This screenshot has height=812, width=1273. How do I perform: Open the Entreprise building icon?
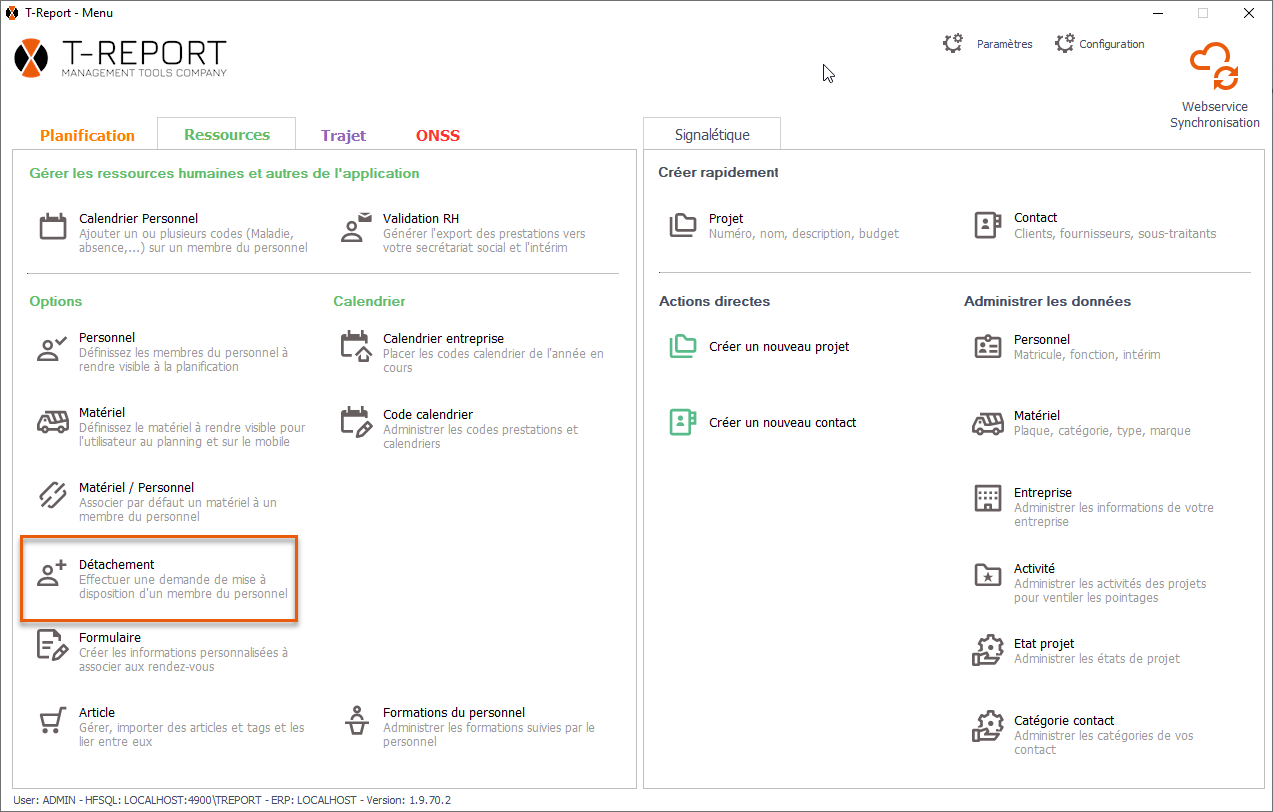[x=987, y=498]
